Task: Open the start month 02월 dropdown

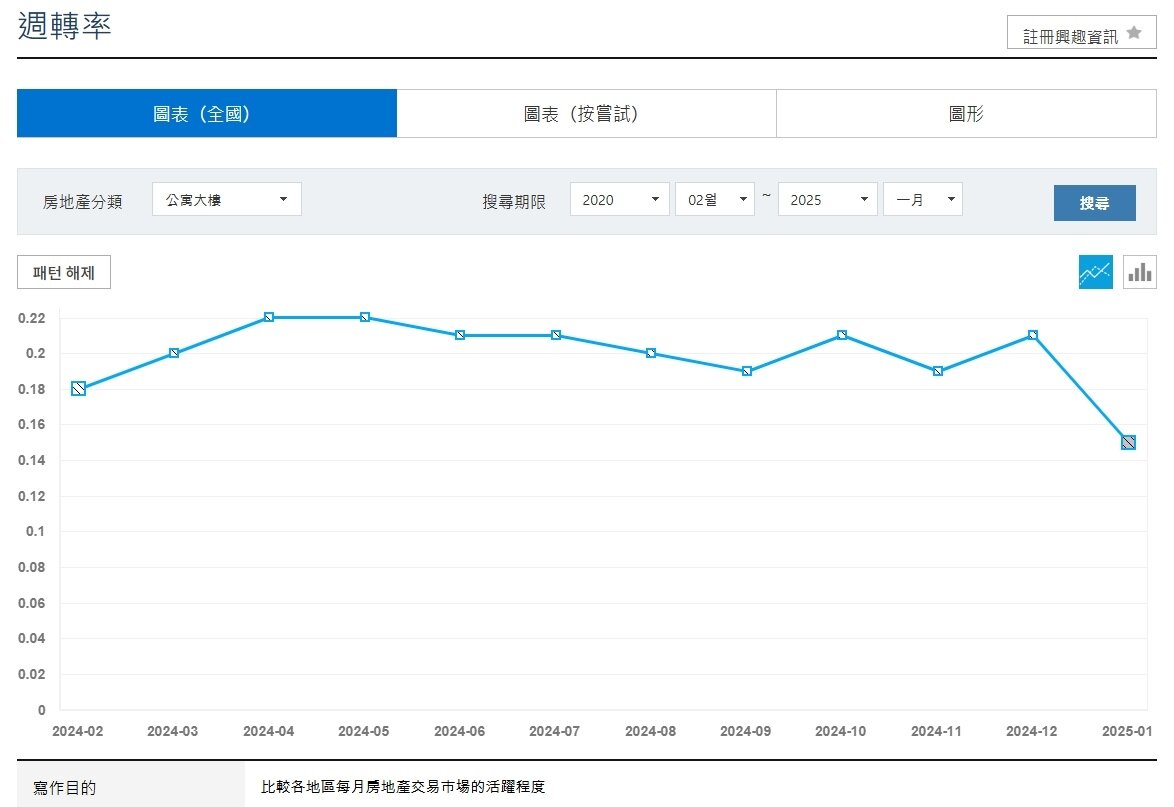Action: (715, 199)
